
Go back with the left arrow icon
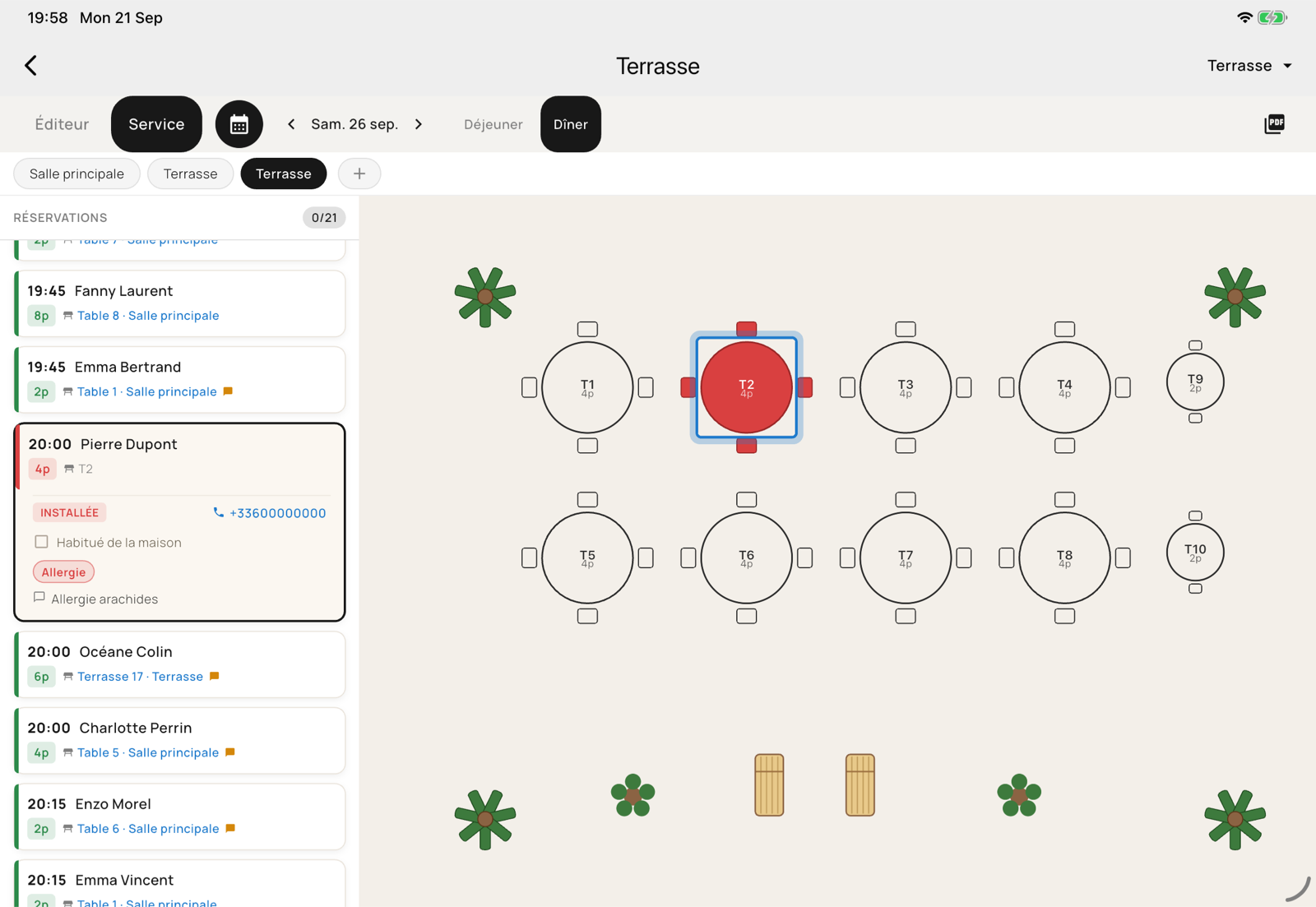click(x=30, y=66)
